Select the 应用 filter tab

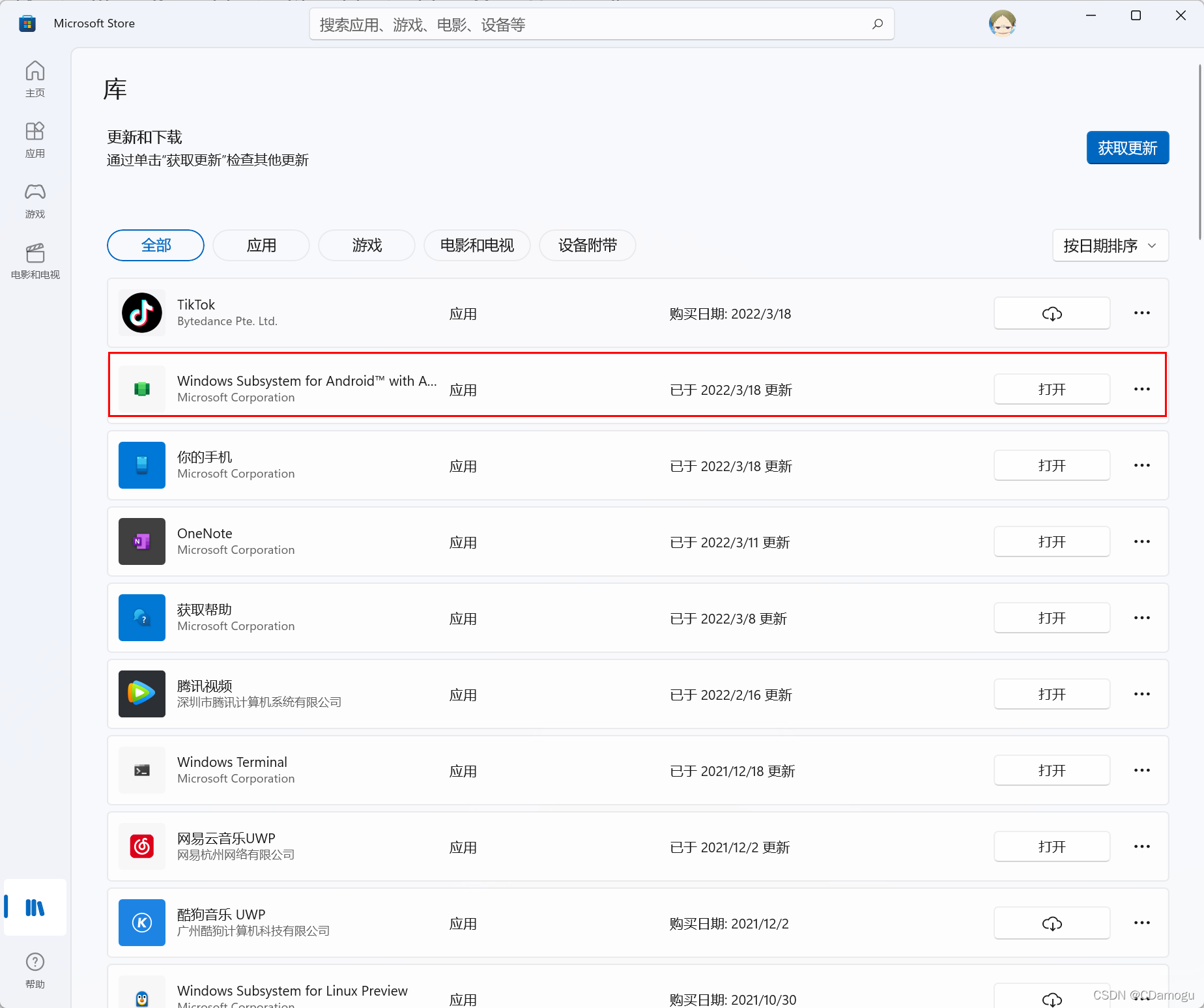tap(261, 245)
